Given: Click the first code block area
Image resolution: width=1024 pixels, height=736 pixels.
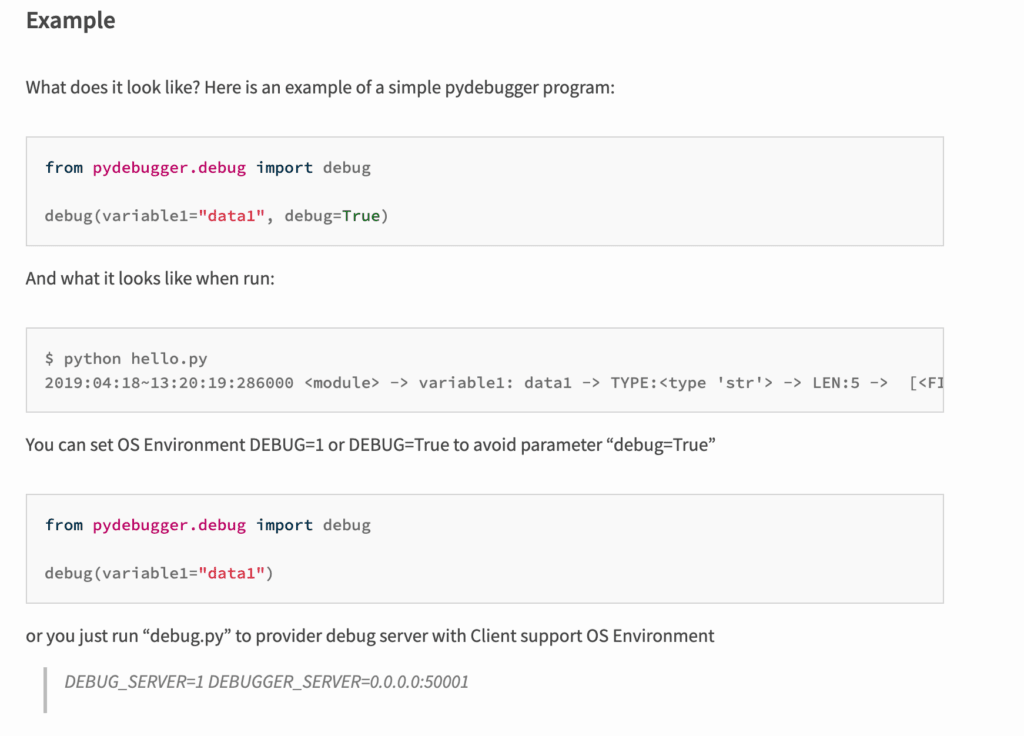Looking at the screenshot, I should coord(485,190).
